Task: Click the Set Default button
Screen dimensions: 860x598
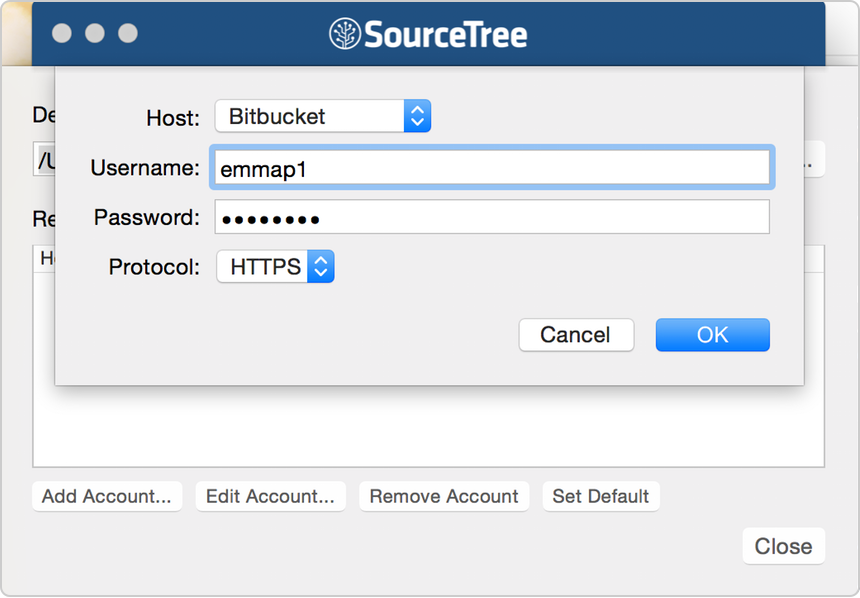Action: coord(601,497)
